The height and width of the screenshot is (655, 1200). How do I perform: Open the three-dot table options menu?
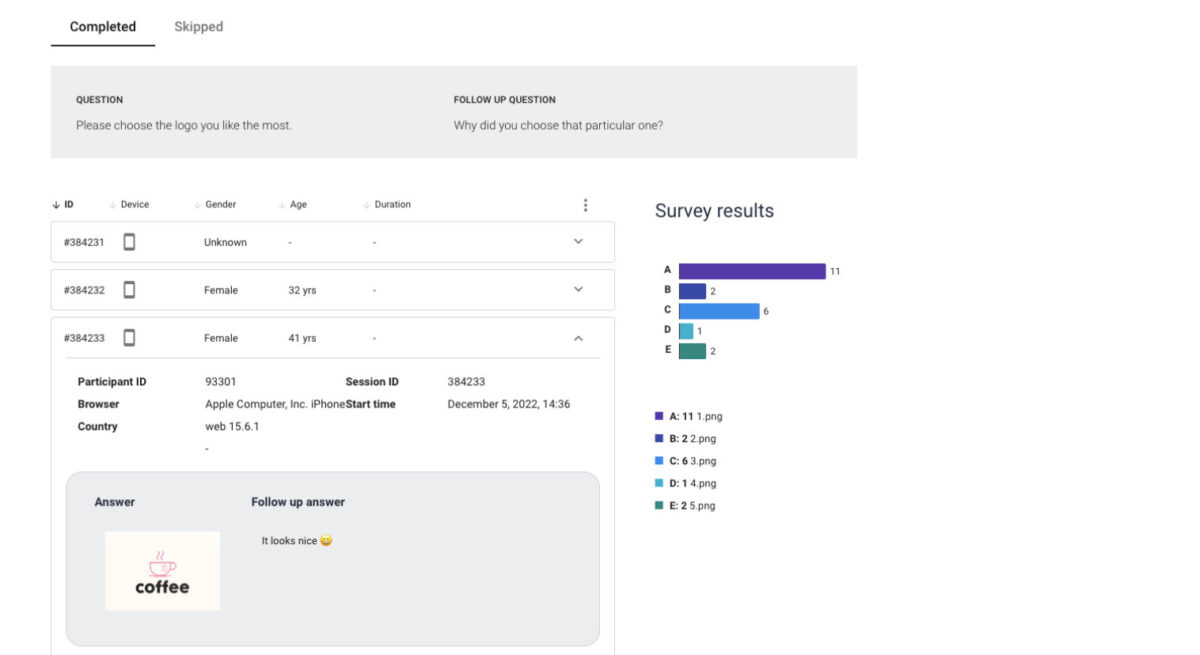(x=586, y=204)
